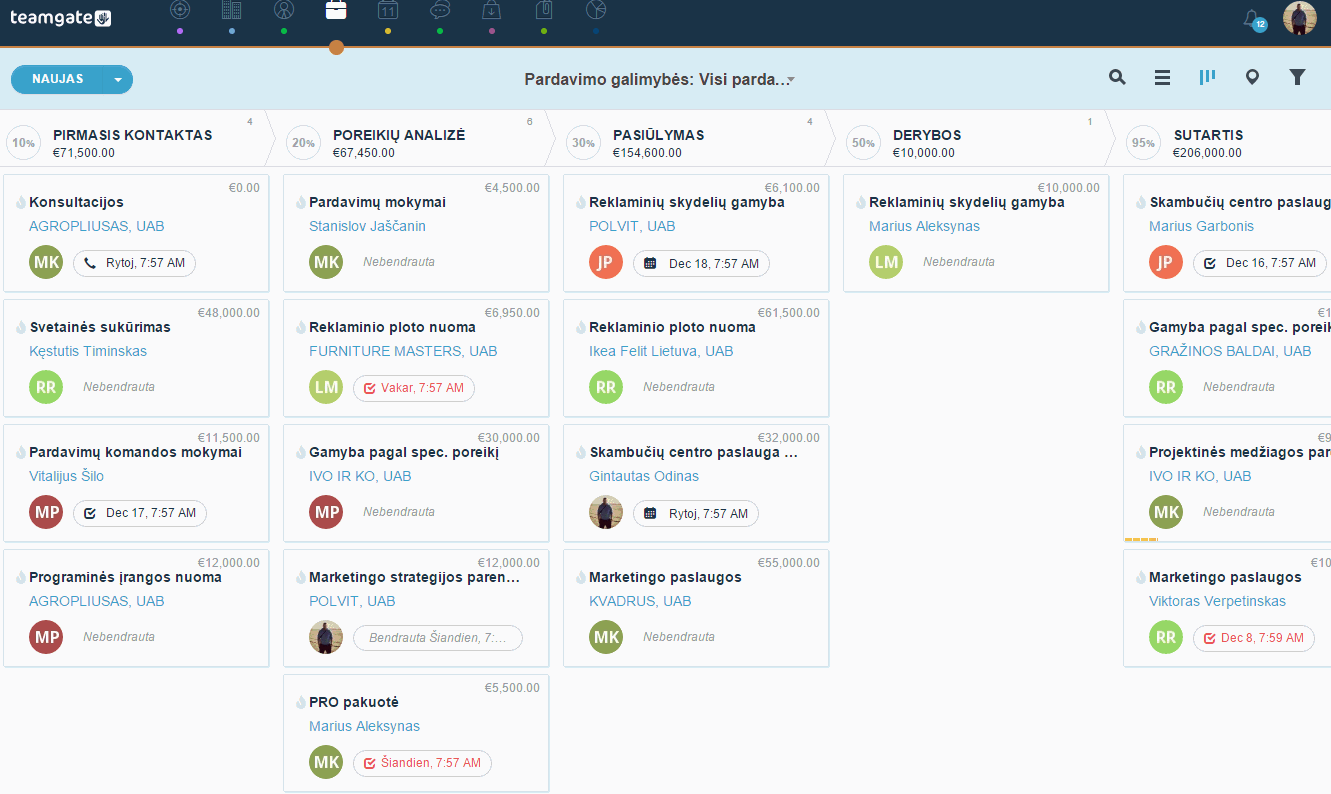Open the Šiandien, 7:57 AM task pill

tap(422, 763)
